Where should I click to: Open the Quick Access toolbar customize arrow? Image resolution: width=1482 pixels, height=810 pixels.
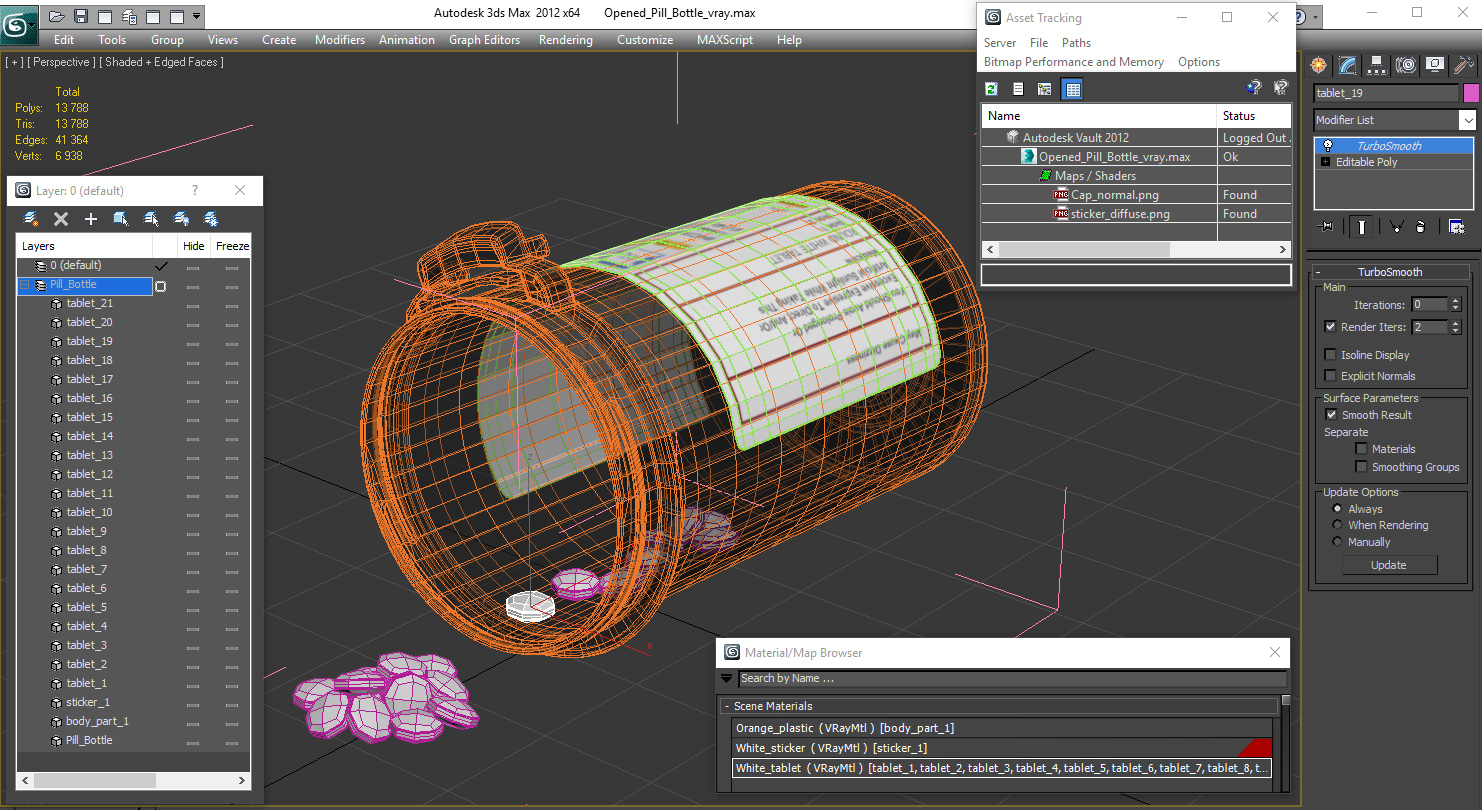(x=197, y=16)
